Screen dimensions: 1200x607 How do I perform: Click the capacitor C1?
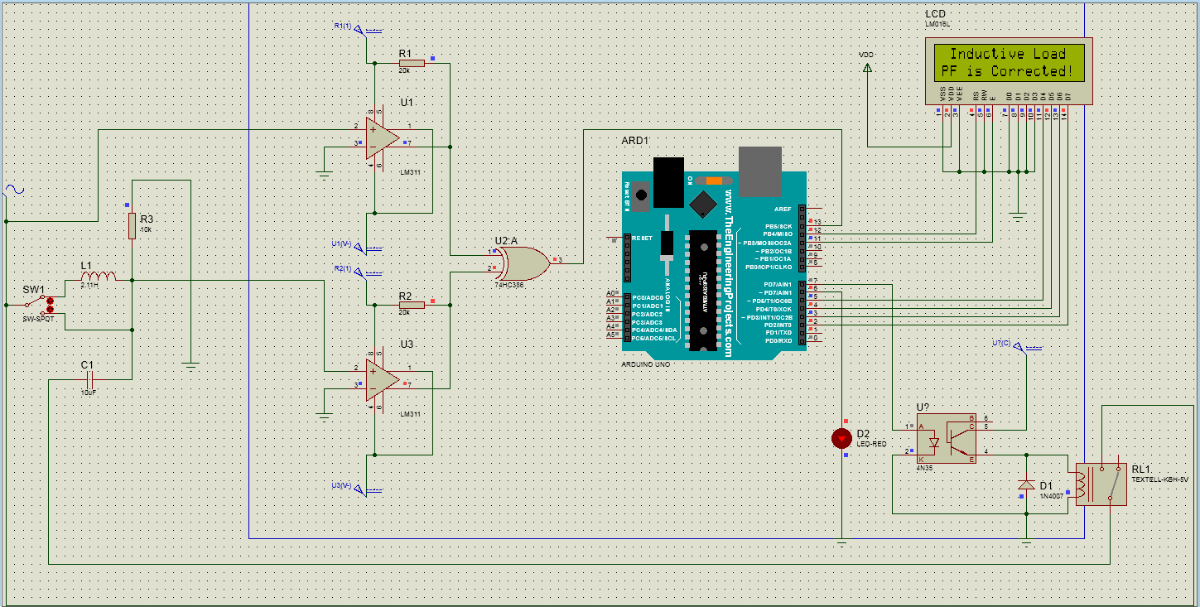pos(88,378)
